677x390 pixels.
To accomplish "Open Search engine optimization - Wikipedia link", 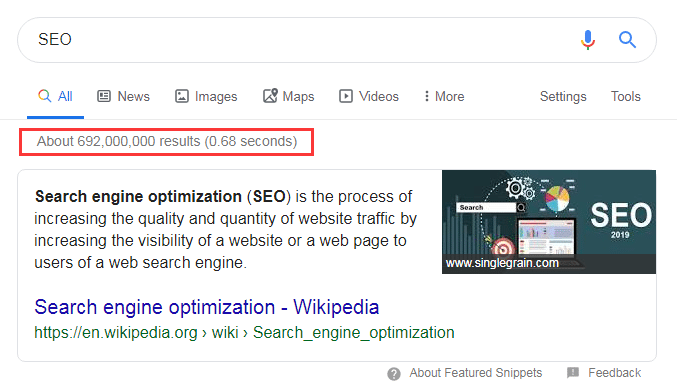I will click(207, 307).
